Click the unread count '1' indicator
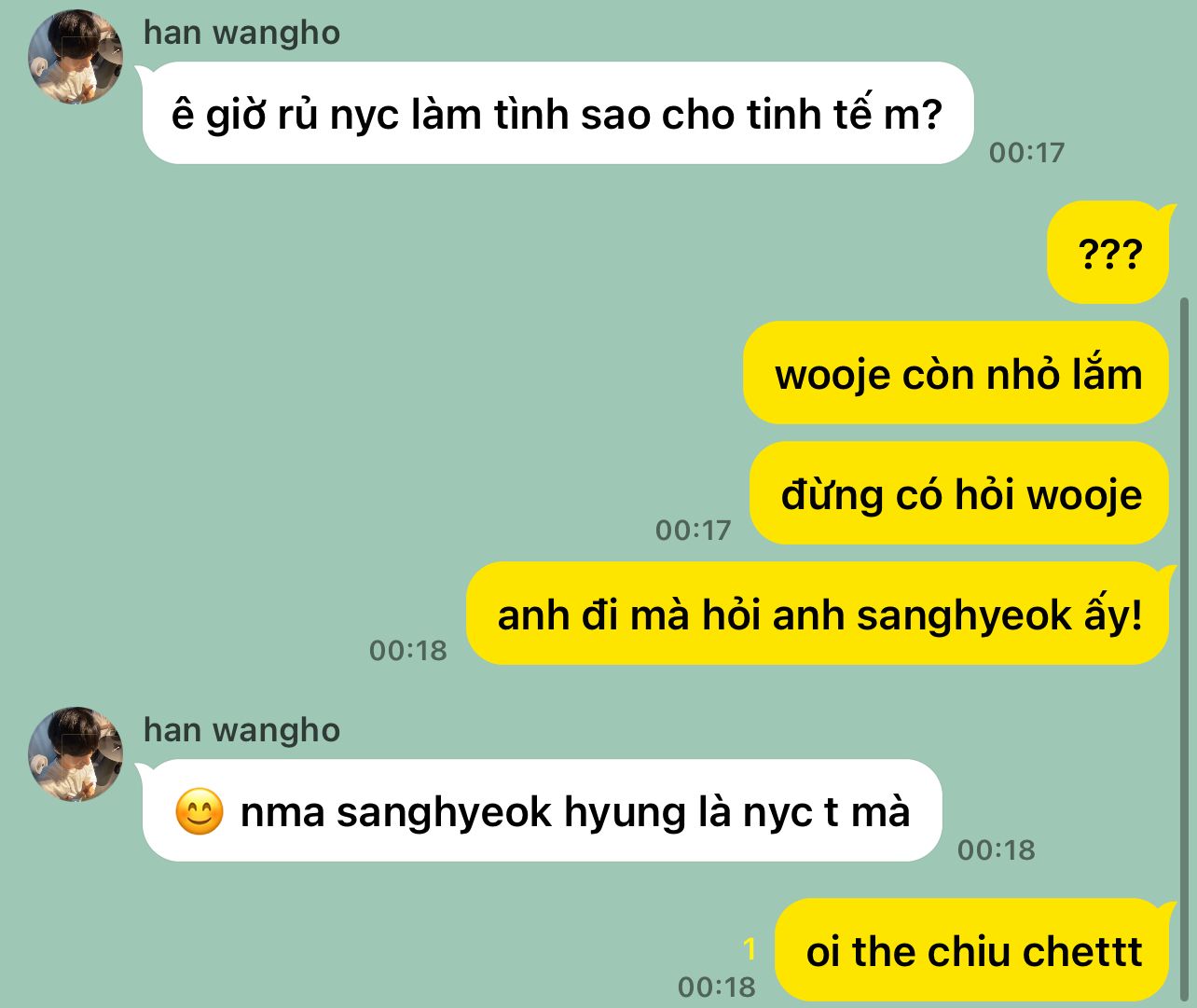 pyautogui.click(x=750, y=949)
